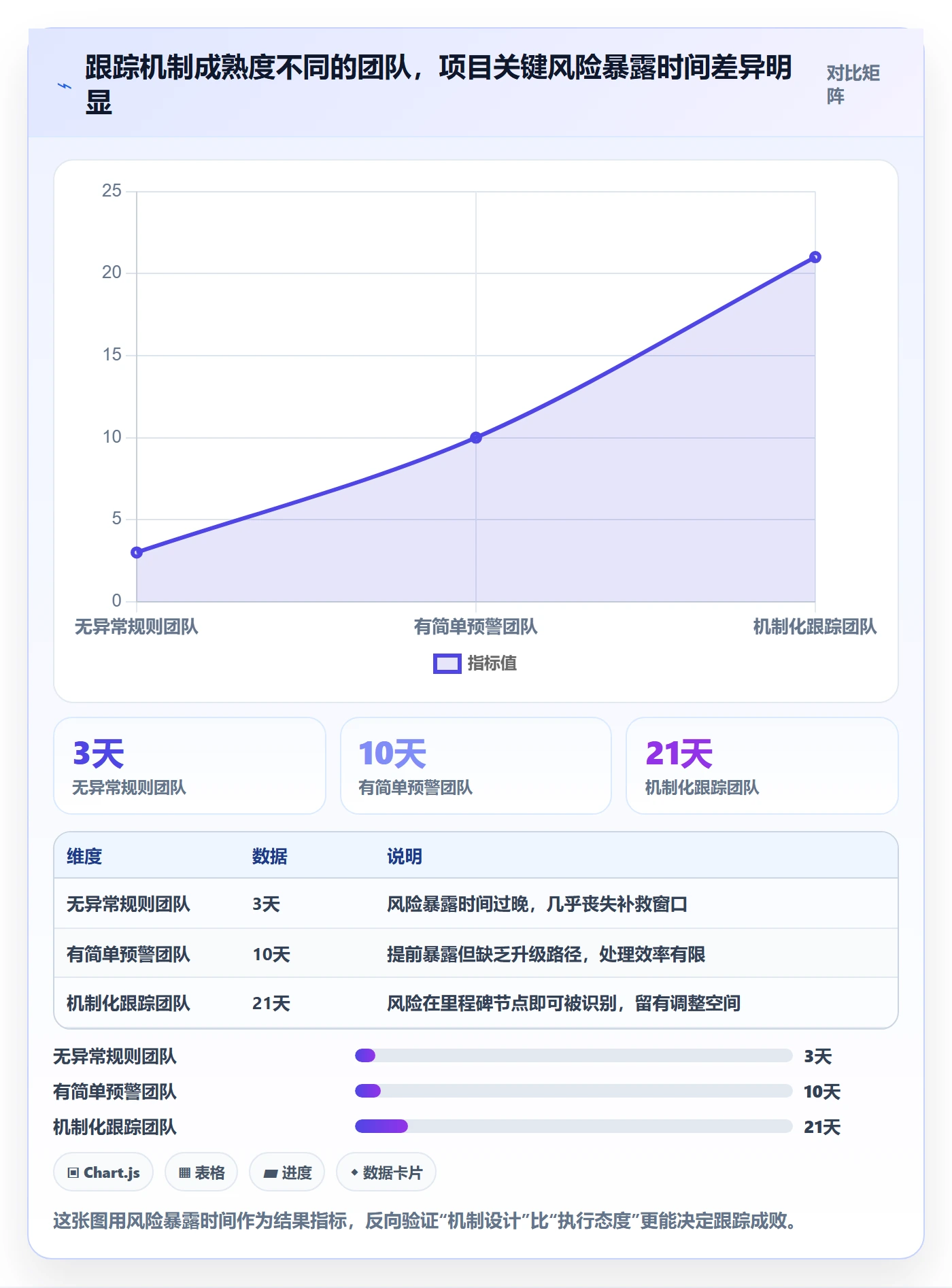
Task: Click the "10天" cell in the table
Action: tap(271, 954)
